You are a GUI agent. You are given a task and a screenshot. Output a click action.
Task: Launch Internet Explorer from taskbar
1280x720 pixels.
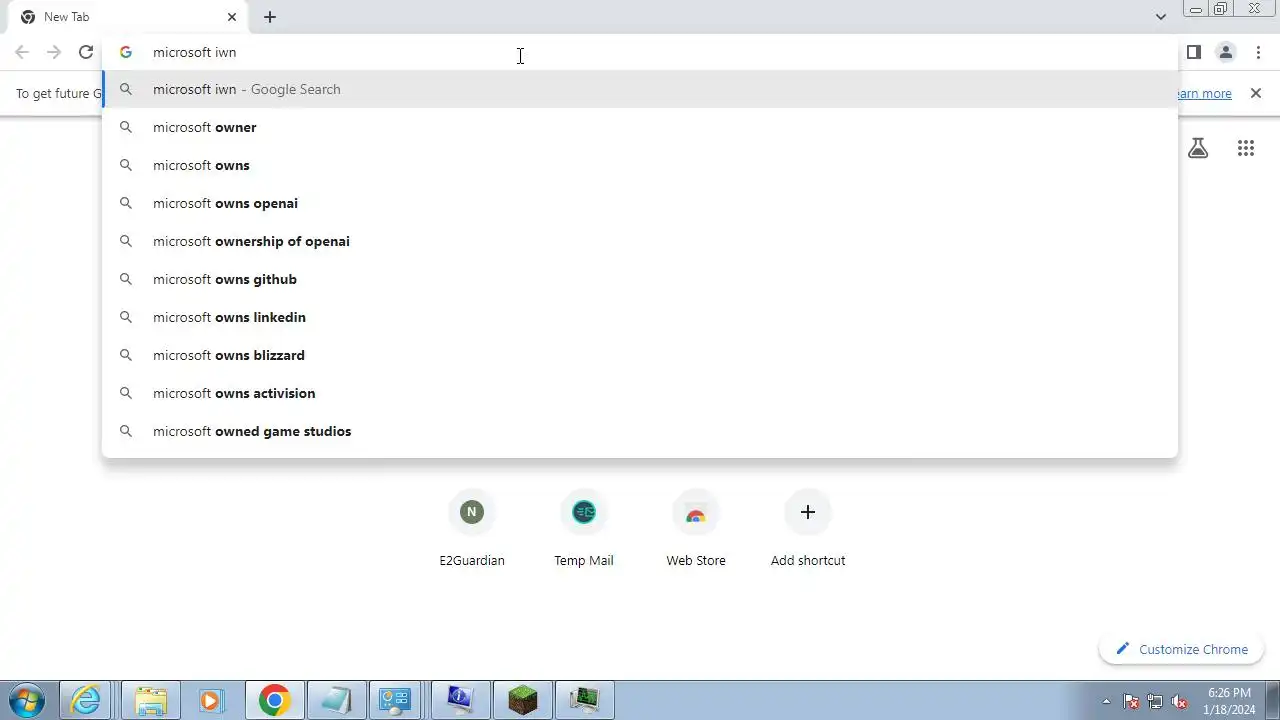[88, 700]
